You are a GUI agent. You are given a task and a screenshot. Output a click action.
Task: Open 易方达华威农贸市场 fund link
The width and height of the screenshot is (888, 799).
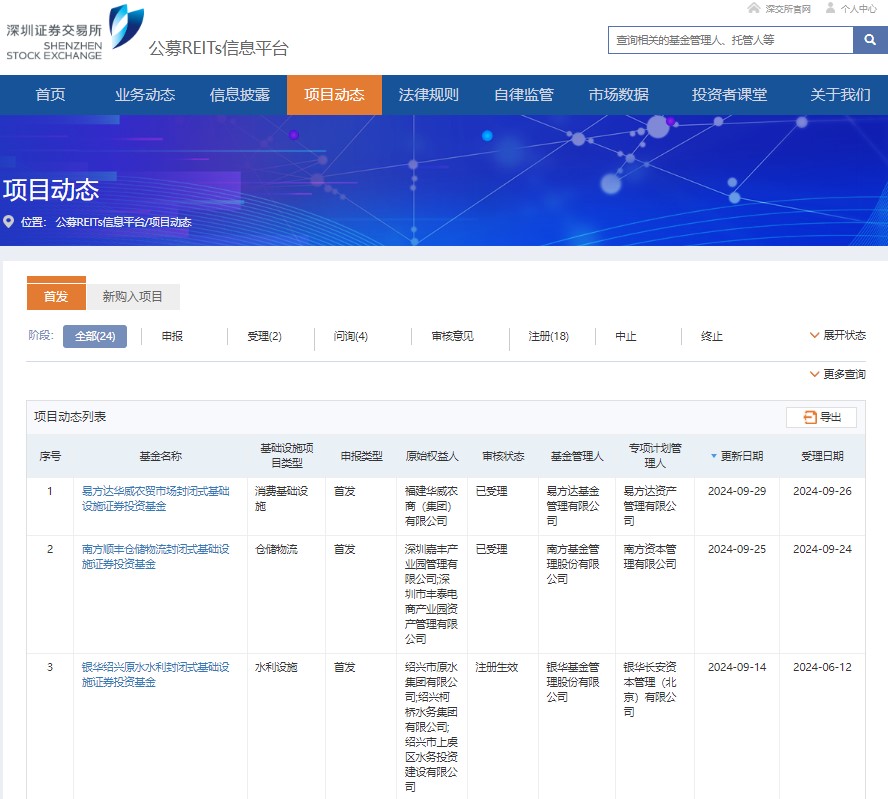(155, 498)
